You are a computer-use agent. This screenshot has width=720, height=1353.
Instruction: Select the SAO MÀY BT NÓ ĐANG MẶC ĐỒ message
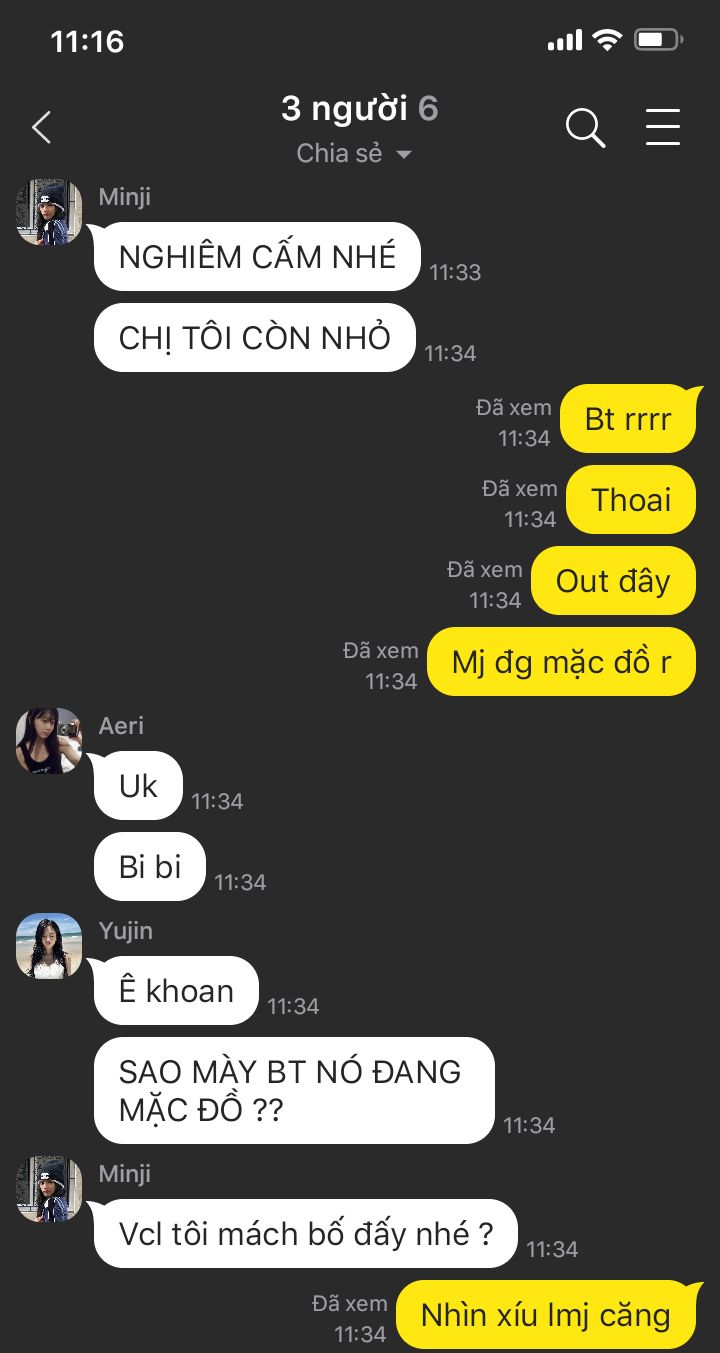pyautogui.click(x=294, y=1090)
